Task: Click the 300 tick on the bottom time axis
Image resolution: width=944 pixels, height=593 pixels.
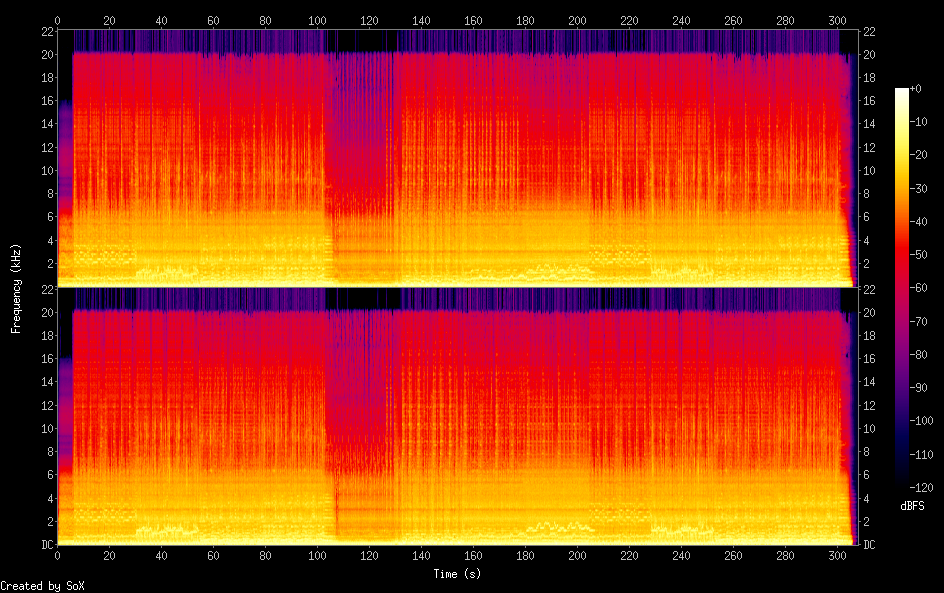Action: point(837,557)
